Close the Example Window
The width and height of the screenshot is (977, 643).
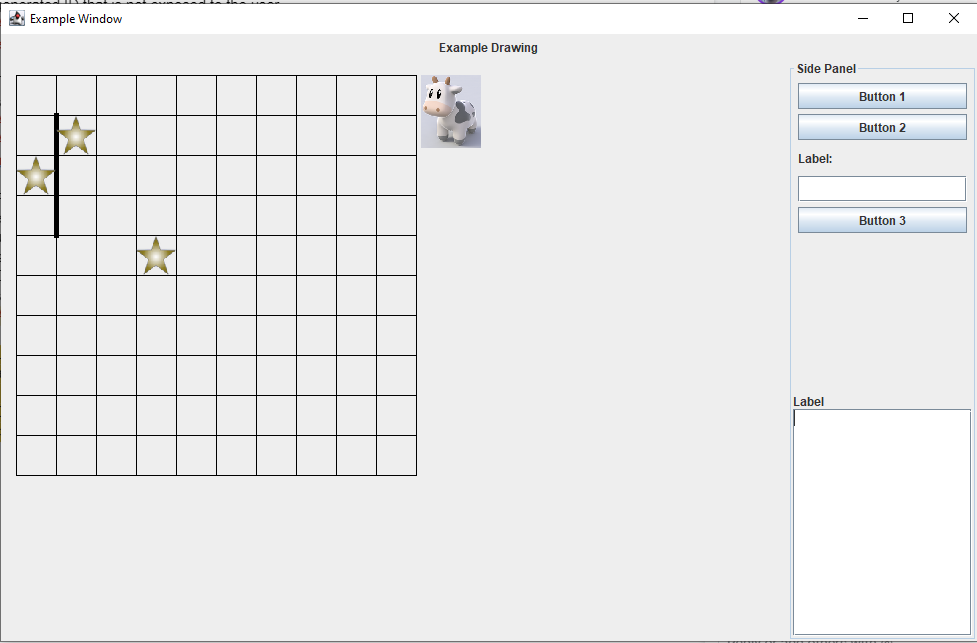[x=953, y=18]
